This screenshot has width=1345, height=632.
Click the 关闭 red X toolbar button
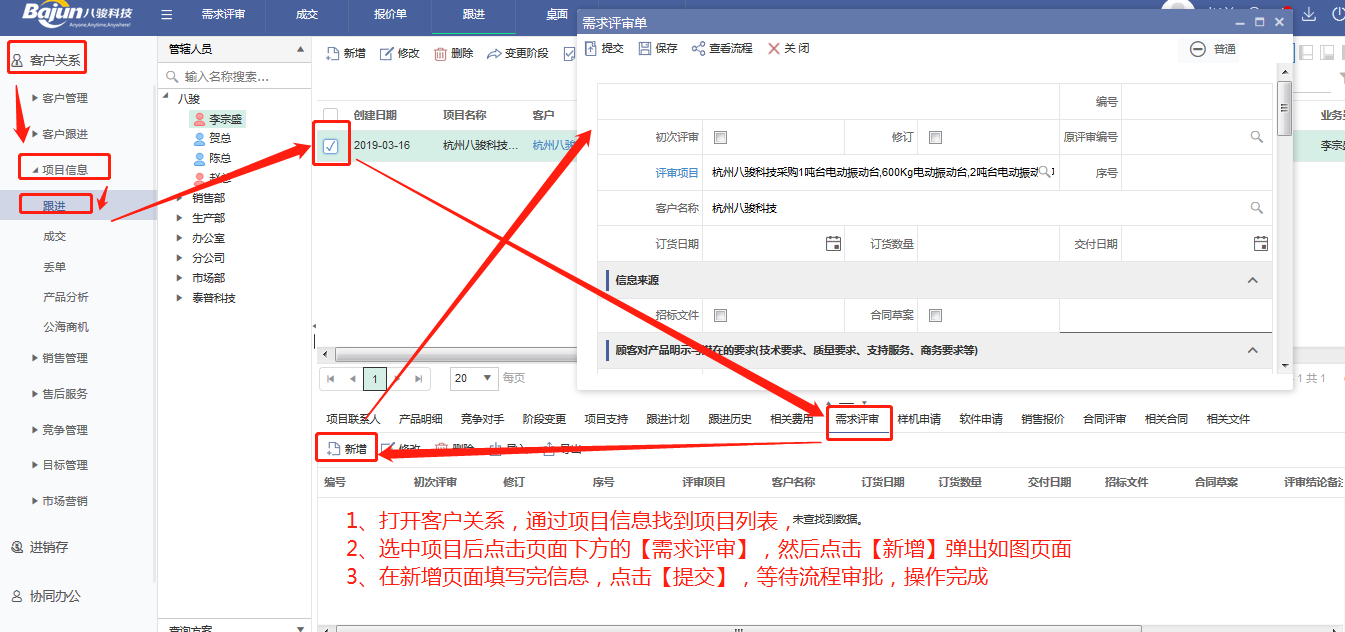click(773, 48)
